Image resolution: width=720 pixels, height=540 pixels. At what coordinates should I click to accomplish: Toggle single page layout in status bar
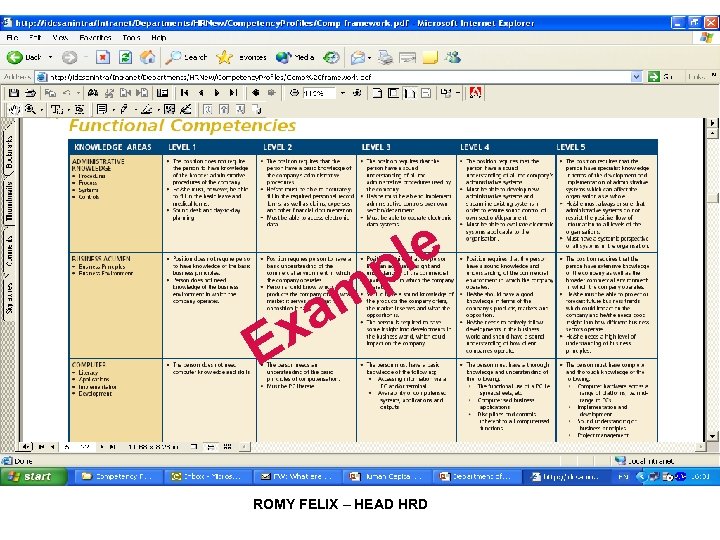click(x=194, y=446)
